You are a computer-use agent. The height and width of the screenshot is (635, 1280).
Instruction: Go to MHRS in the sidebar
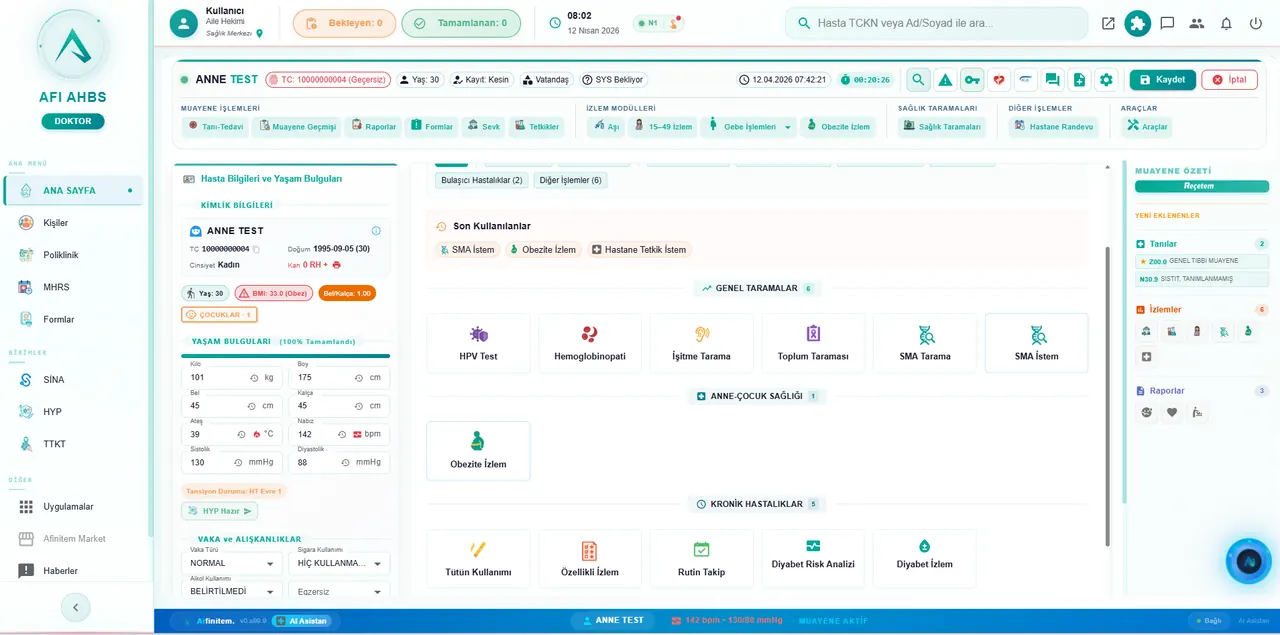point(73,287)
